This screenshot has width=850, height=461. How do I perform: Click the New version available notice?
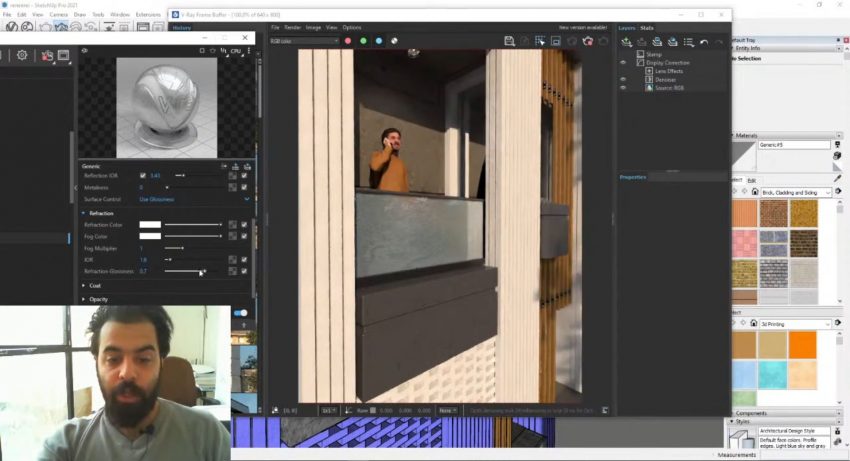point(583,27)
